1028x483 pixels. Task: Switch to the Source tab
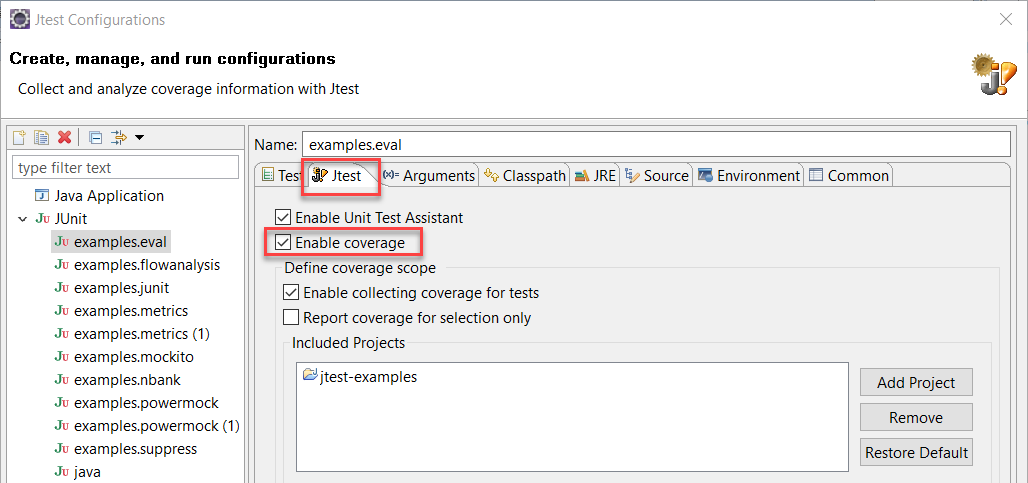pyautogui.click(x=657, y=176)
